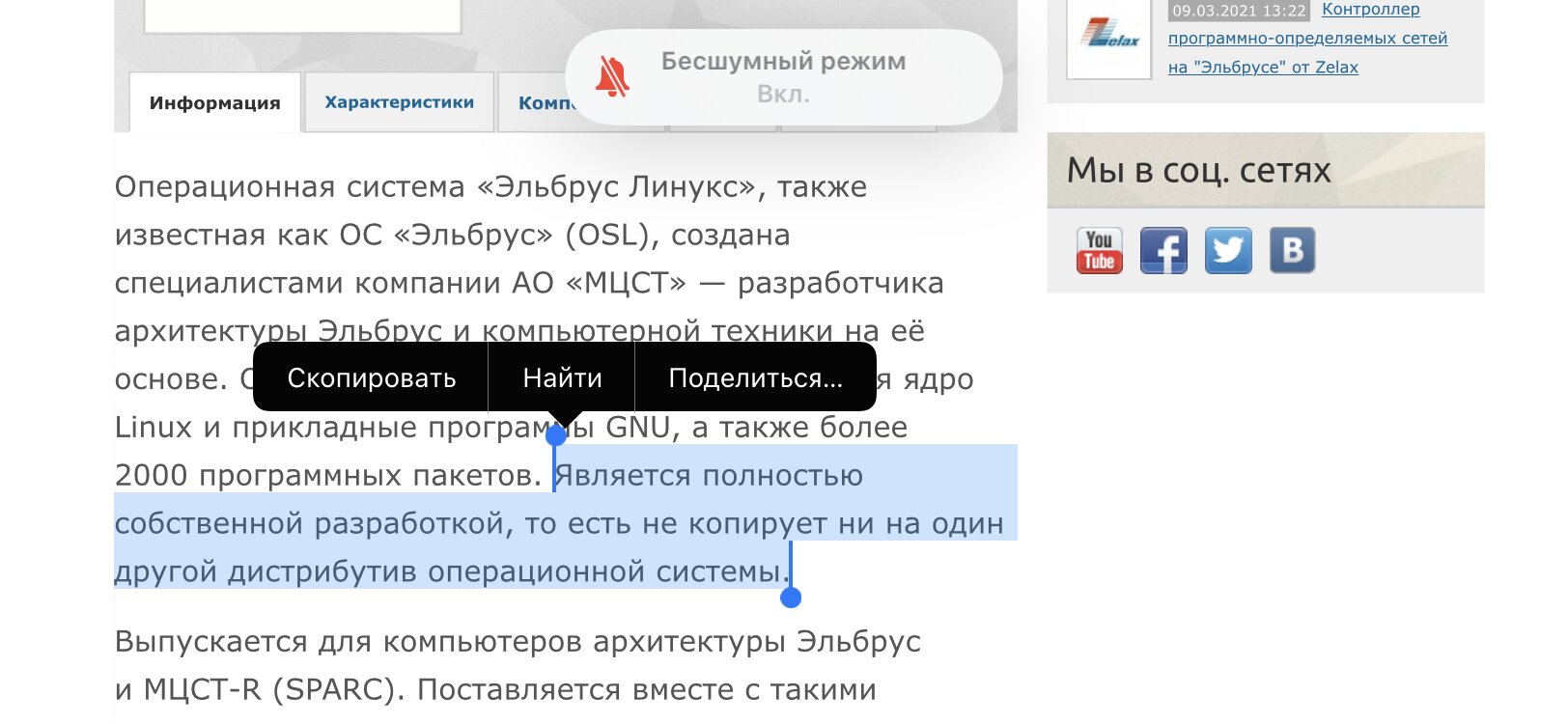The image size is (1568, 724).
Task: Switch to the Характеристики tab
Action: click(x=399, y=102)
